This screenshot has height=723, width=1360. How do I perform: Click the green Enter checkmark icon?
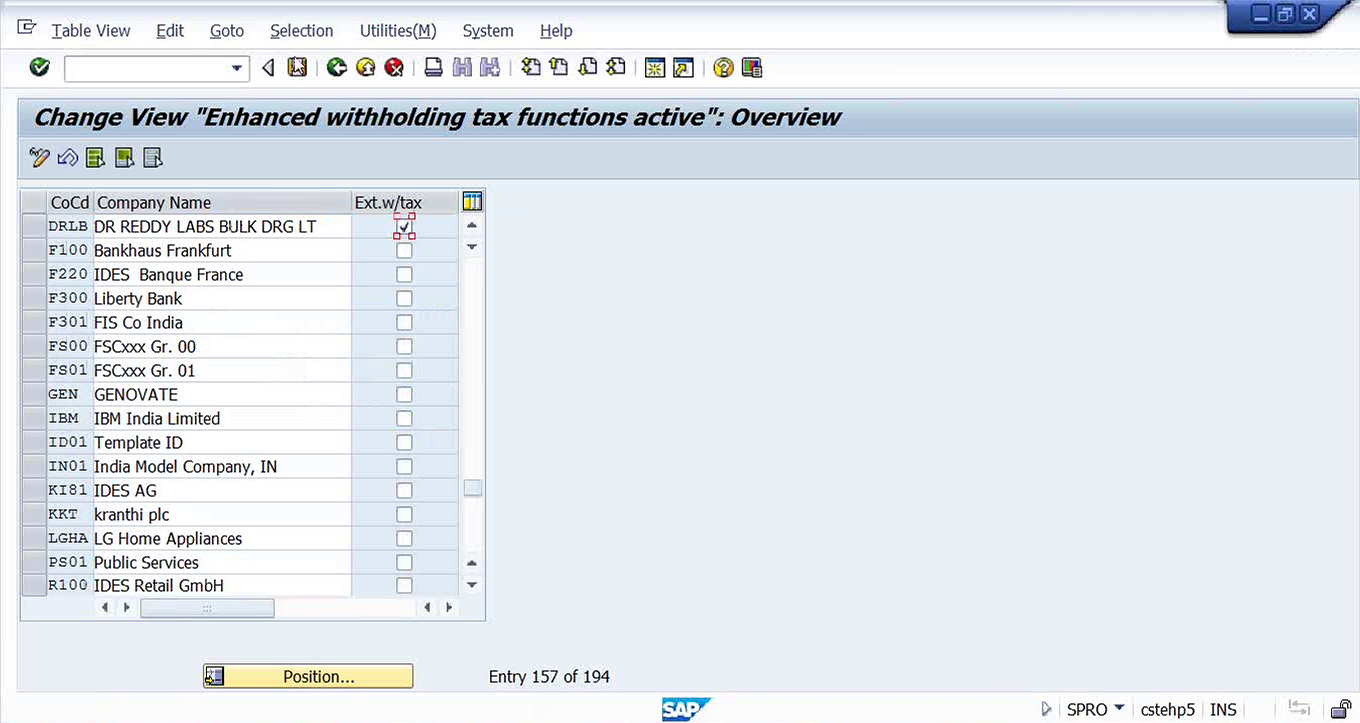pos(40,68)
